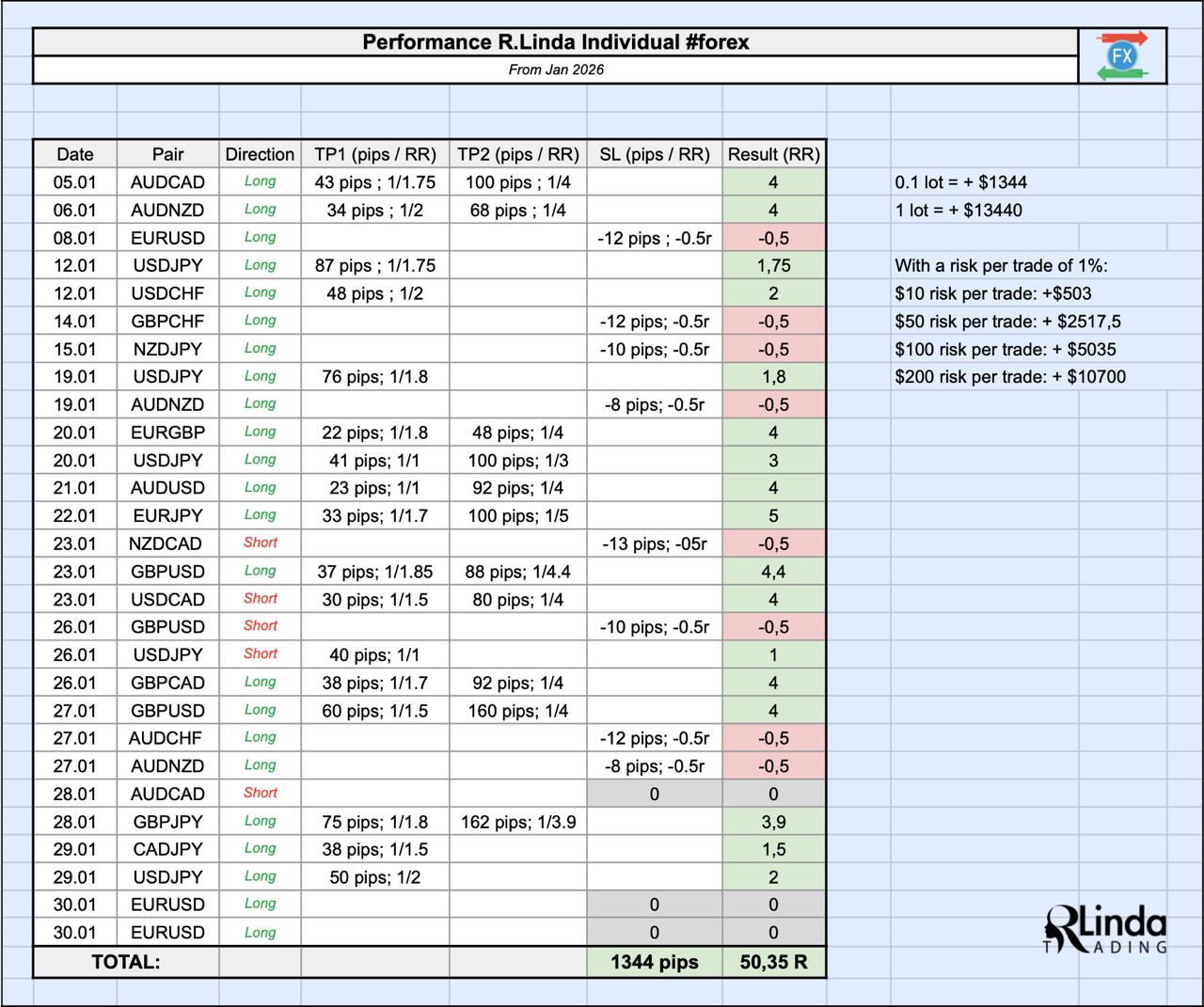Select the USDCHF pair cell
1204x1007 pixels.
tap(167, 293)
